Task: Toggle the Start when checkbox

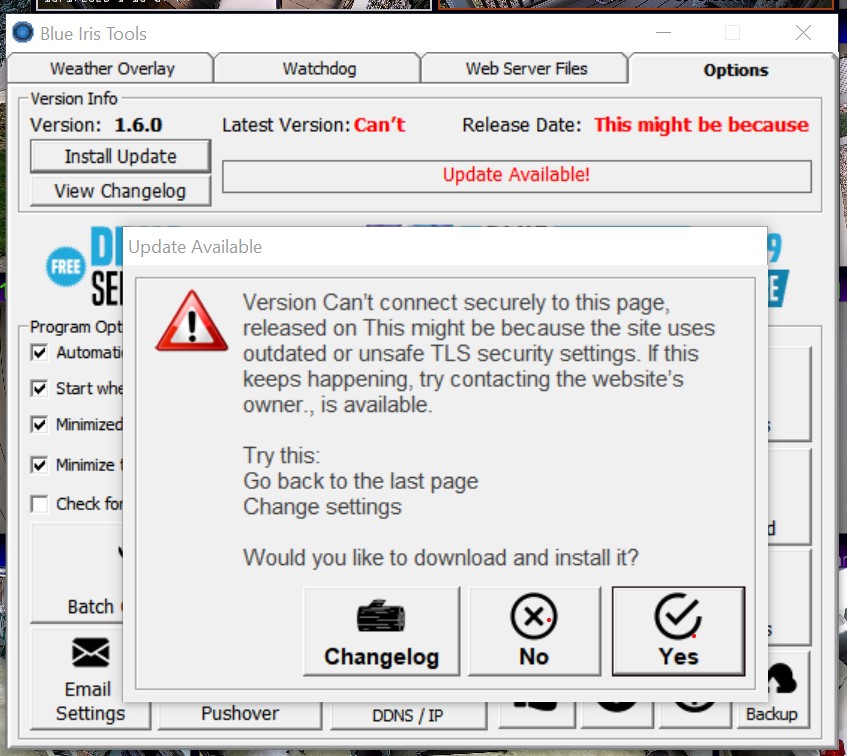Action: coord(39,388)
